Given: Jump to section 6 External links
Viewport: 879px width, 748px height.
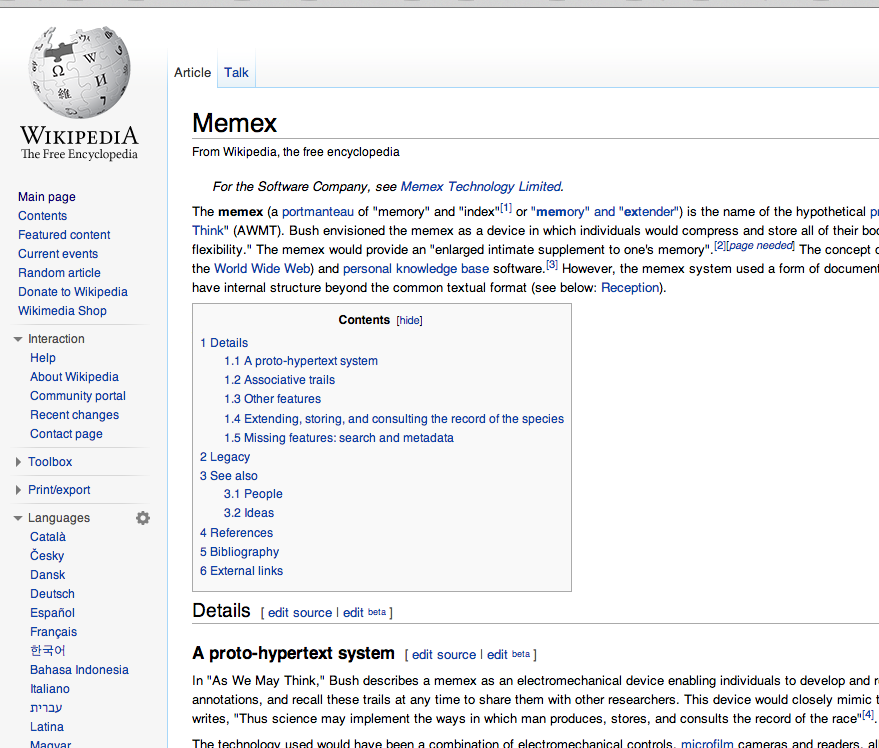Looking at the screenshot, I should pyautogui.click(x=242, y=571).
